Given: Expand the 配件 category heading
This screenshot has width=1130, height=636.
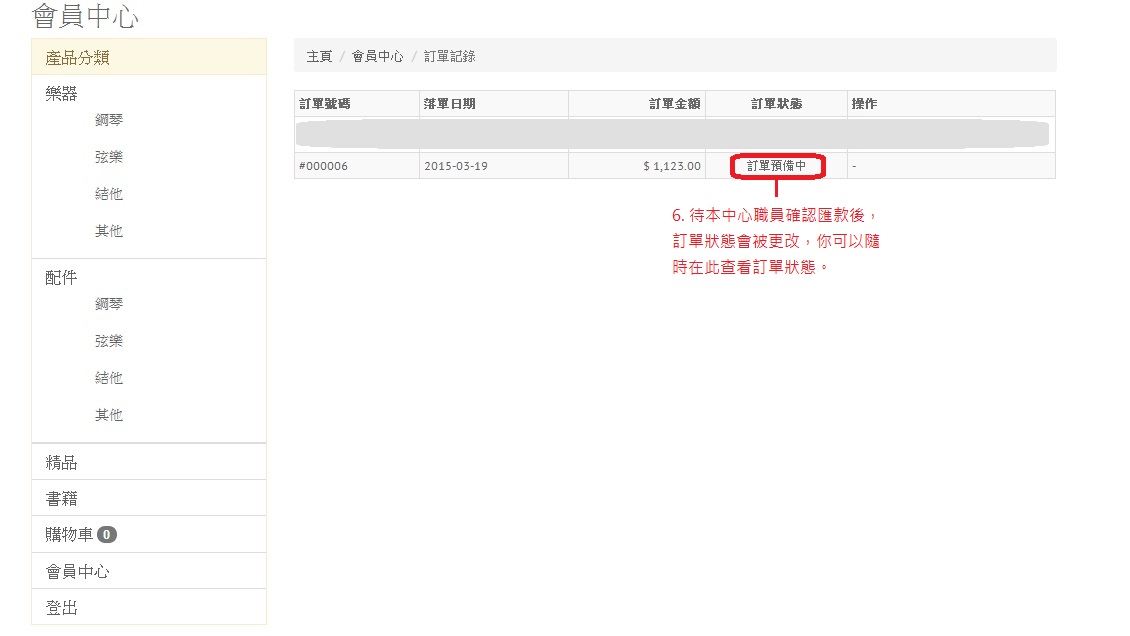Looking at the screenshot, I should point(61,278).
